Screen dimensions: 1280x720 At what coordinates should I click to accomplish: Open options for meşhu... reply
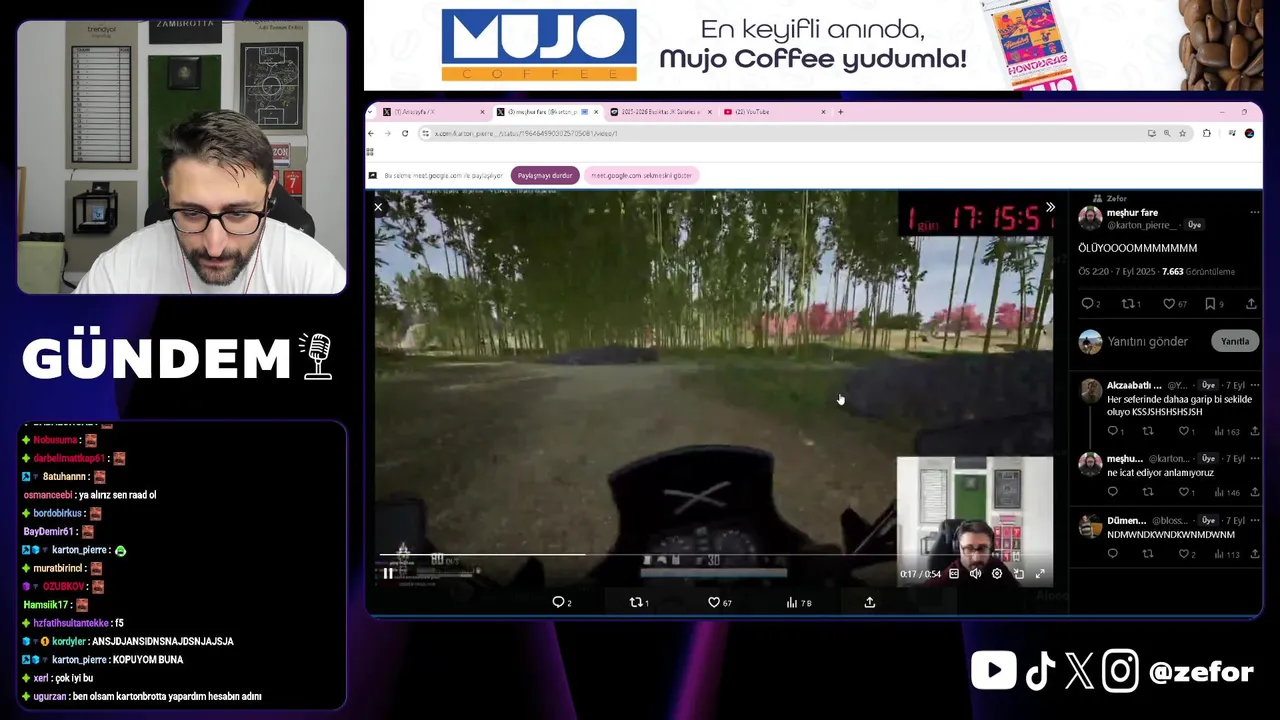pos(1254,458)
